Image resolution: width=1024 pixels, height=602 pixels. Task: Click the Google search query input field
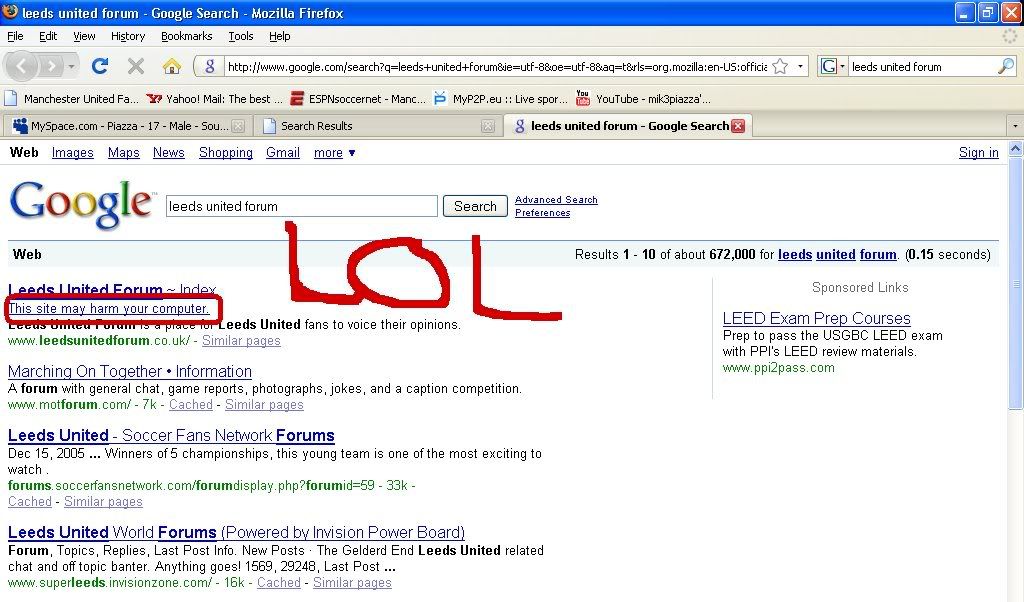coord(302,206)
